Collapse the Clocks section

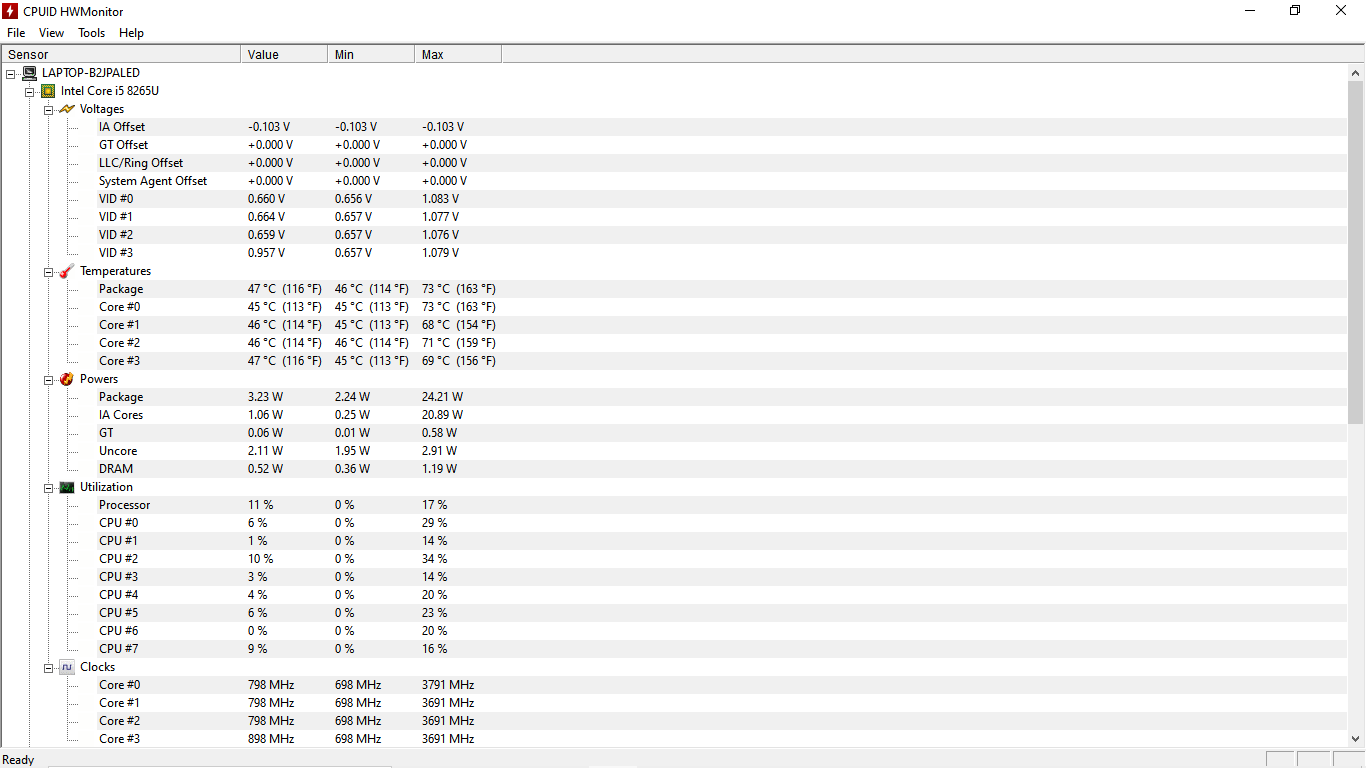[49, 667]
